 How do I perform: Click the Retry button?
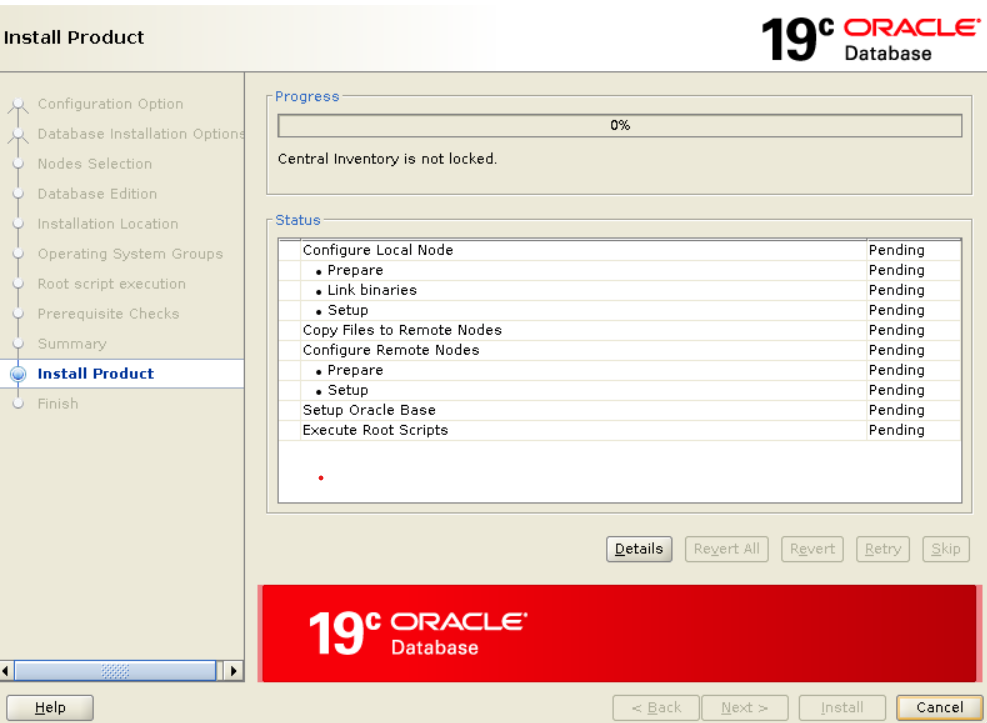883,549
